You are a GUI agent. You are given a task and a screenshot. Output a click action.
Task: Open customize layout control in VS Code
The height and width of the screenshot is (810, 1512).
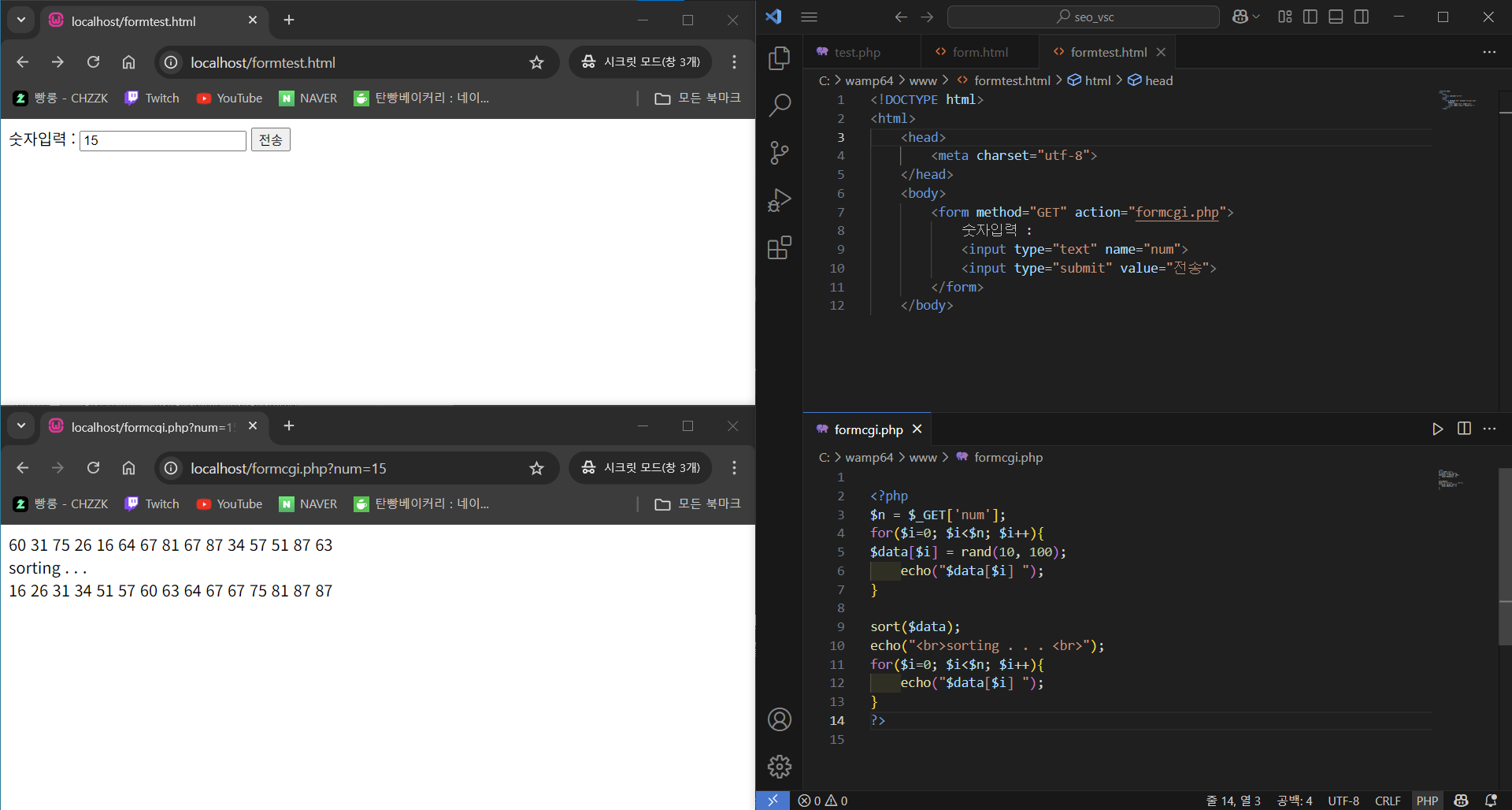(x=1285, y=17)
